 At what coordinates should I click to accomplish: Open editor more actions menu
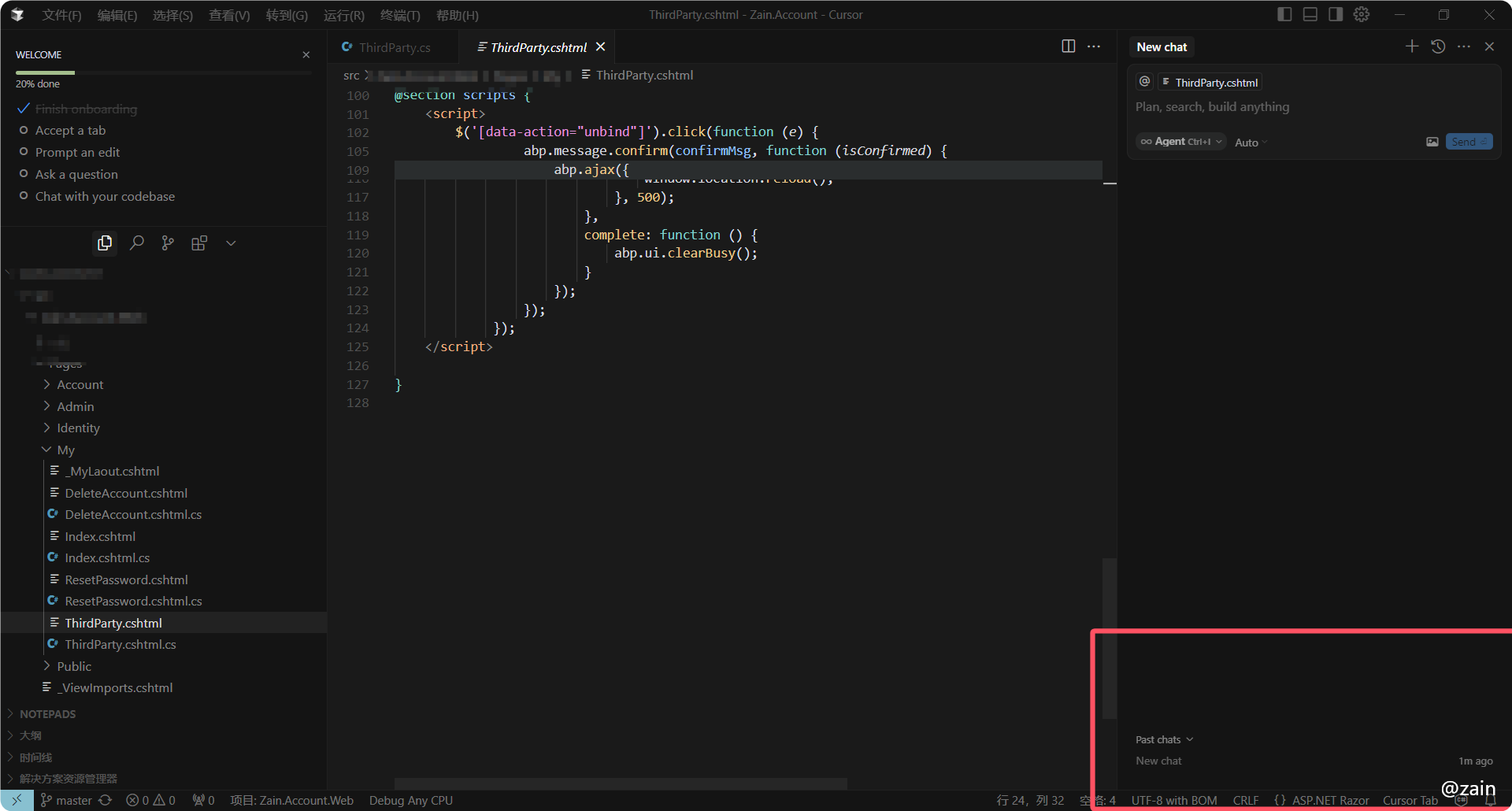tap(1094, 46)
